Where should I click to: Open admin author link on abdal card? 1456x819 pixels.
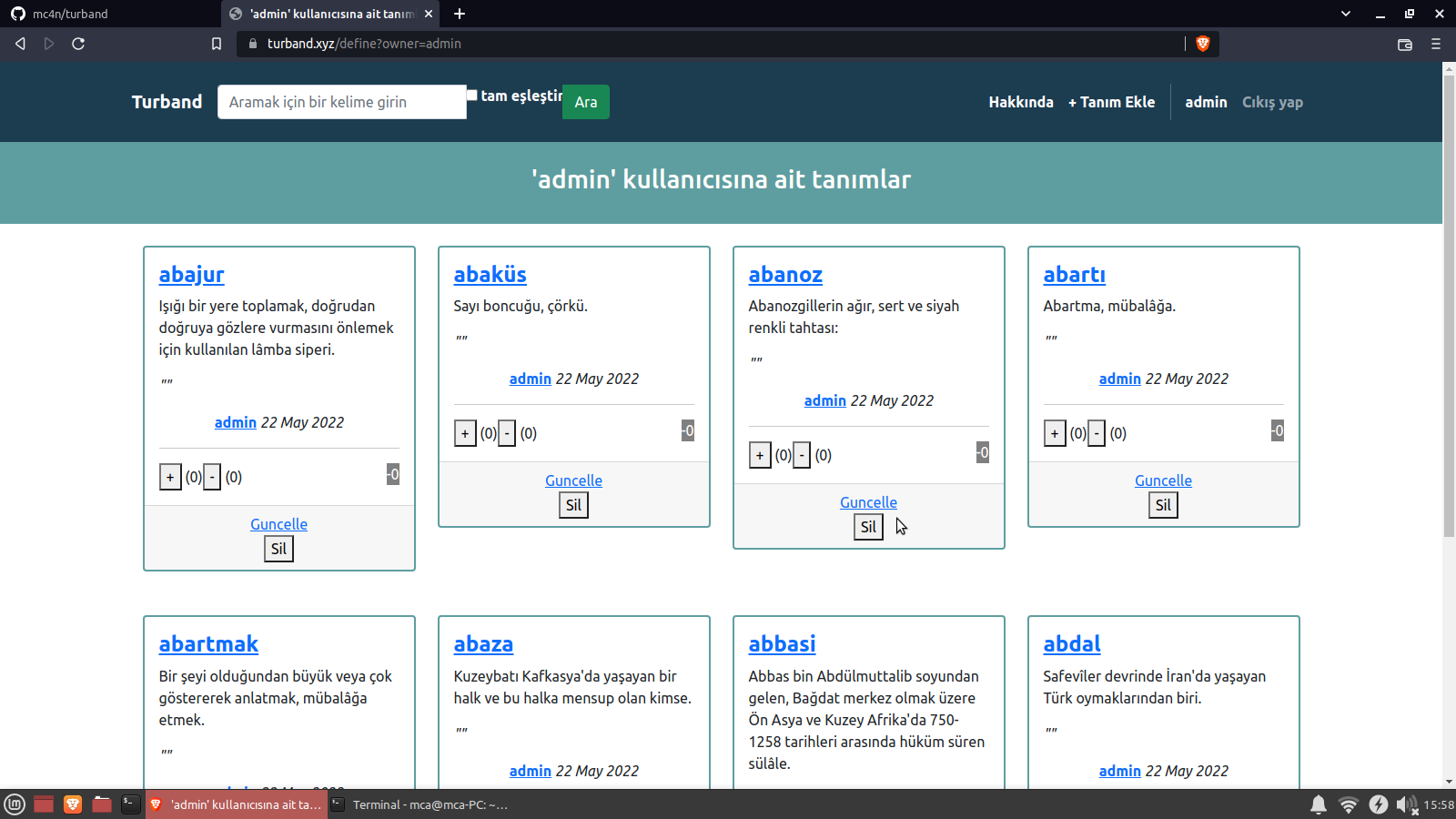[1120, 771]
